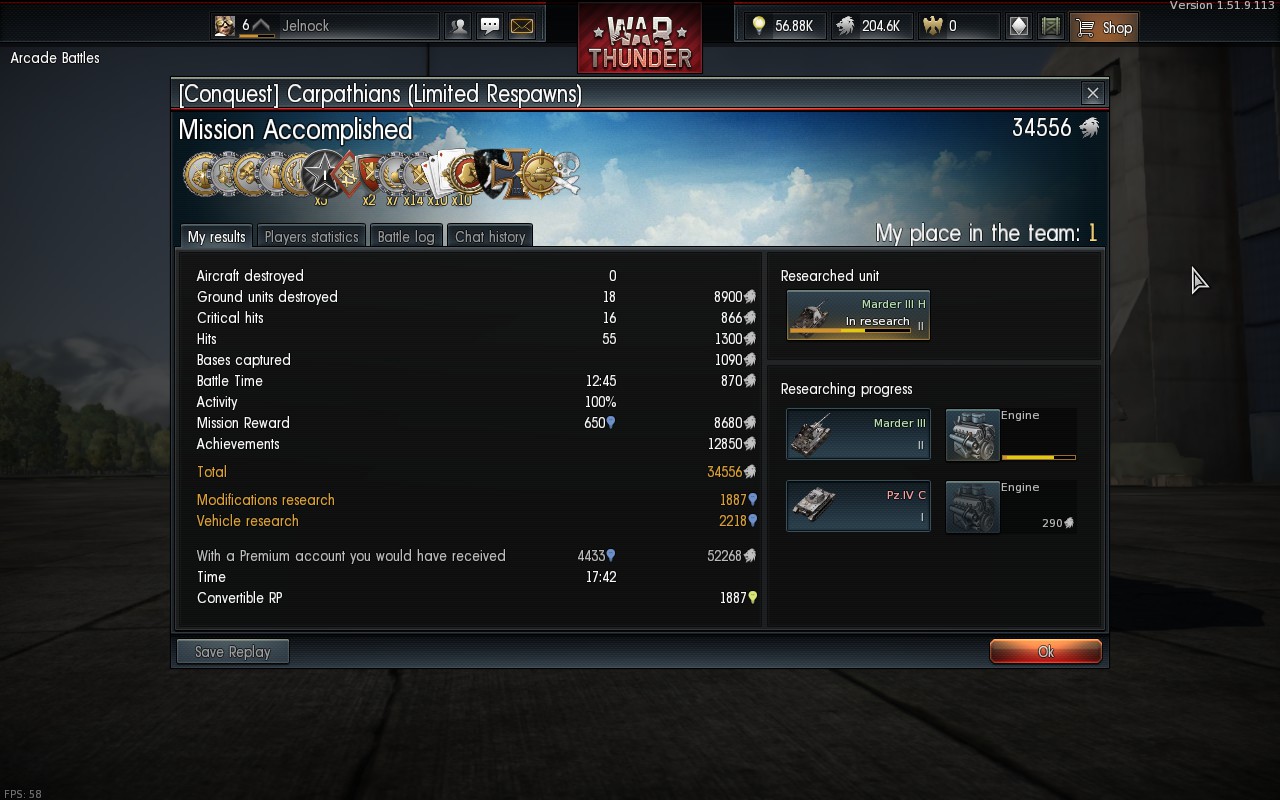This screenshot has width=1280, height=800.
Task: Select the Marder III H researched unit
Action: [858, 315]
